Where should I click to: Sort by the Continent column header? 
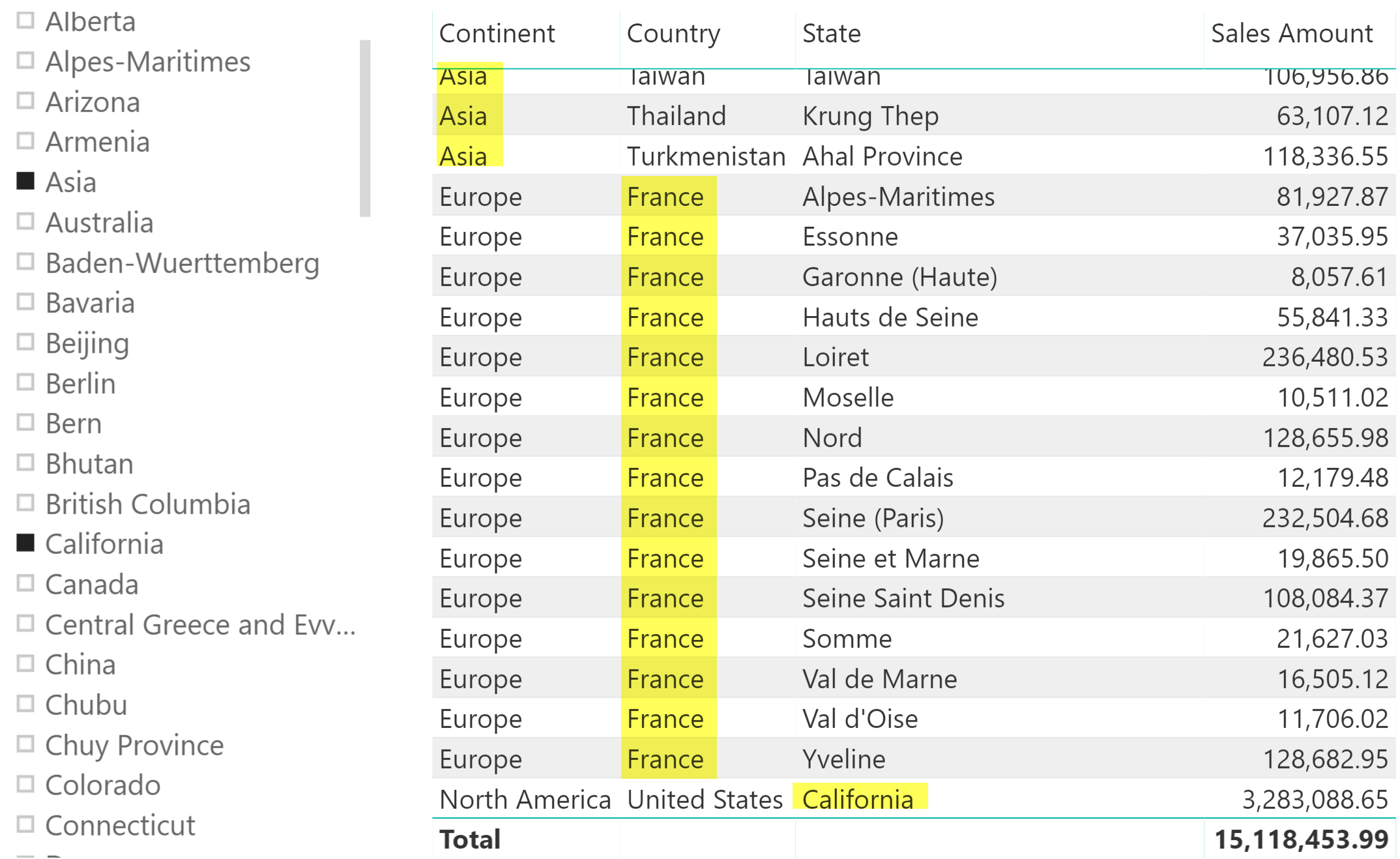[497, 33]
